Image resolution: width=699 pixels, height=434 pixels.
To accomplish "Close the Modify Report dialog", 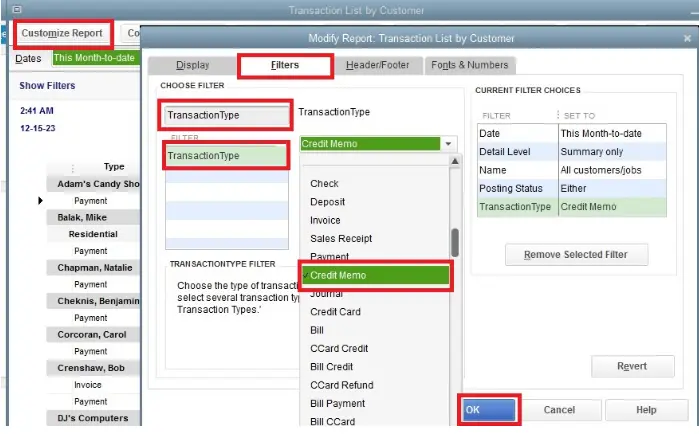I will click(x=687, y=38).
